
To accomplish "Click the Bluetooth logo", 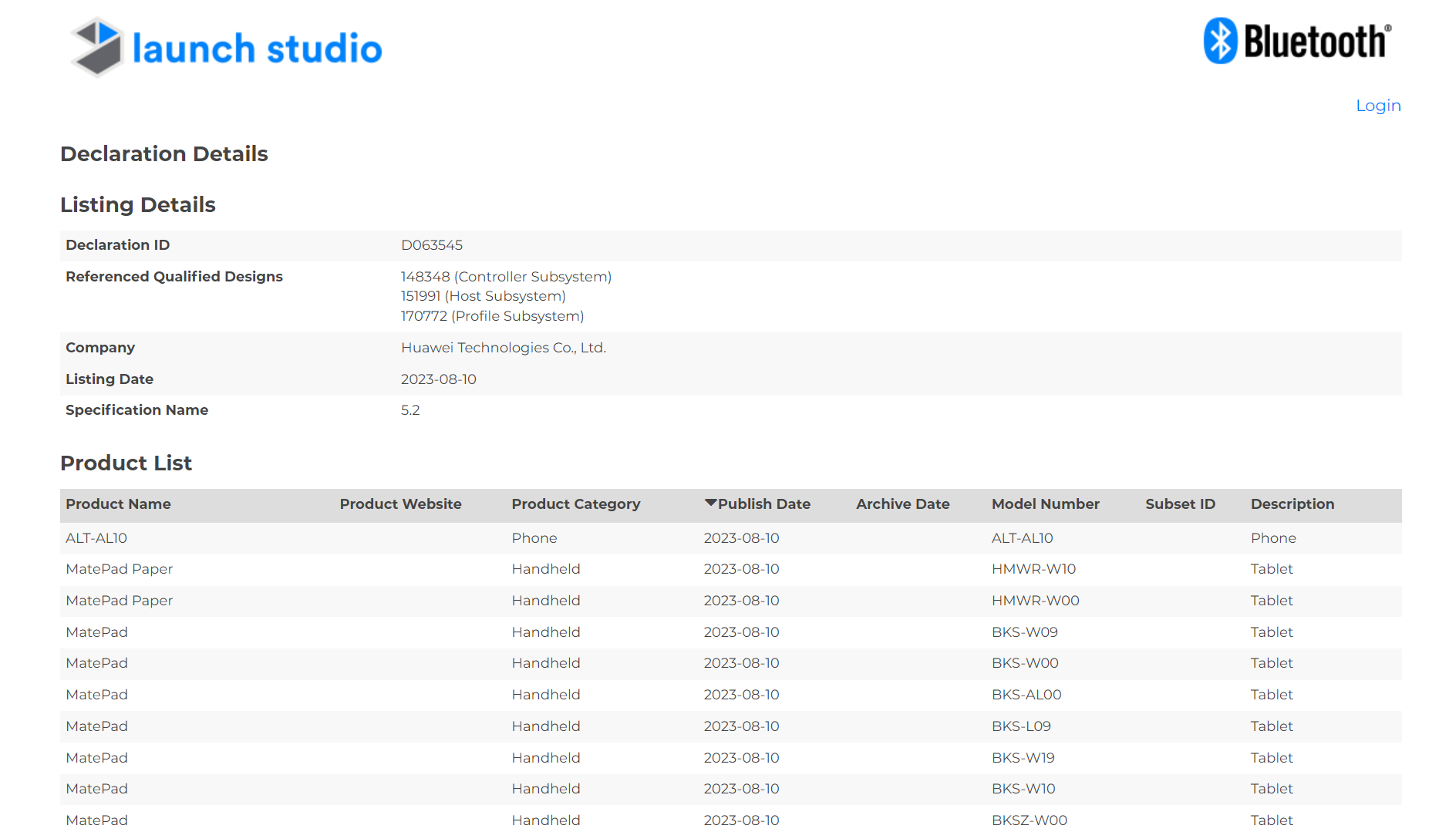I will [x=1298, y=41].
